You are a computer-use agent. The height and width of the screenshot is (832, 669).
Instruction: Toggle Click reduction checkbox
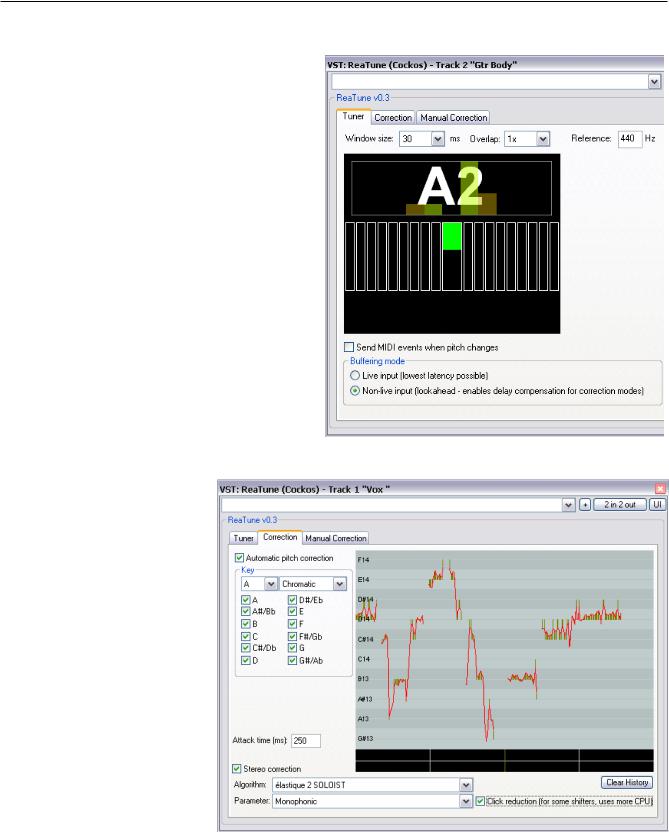point(480,801)
